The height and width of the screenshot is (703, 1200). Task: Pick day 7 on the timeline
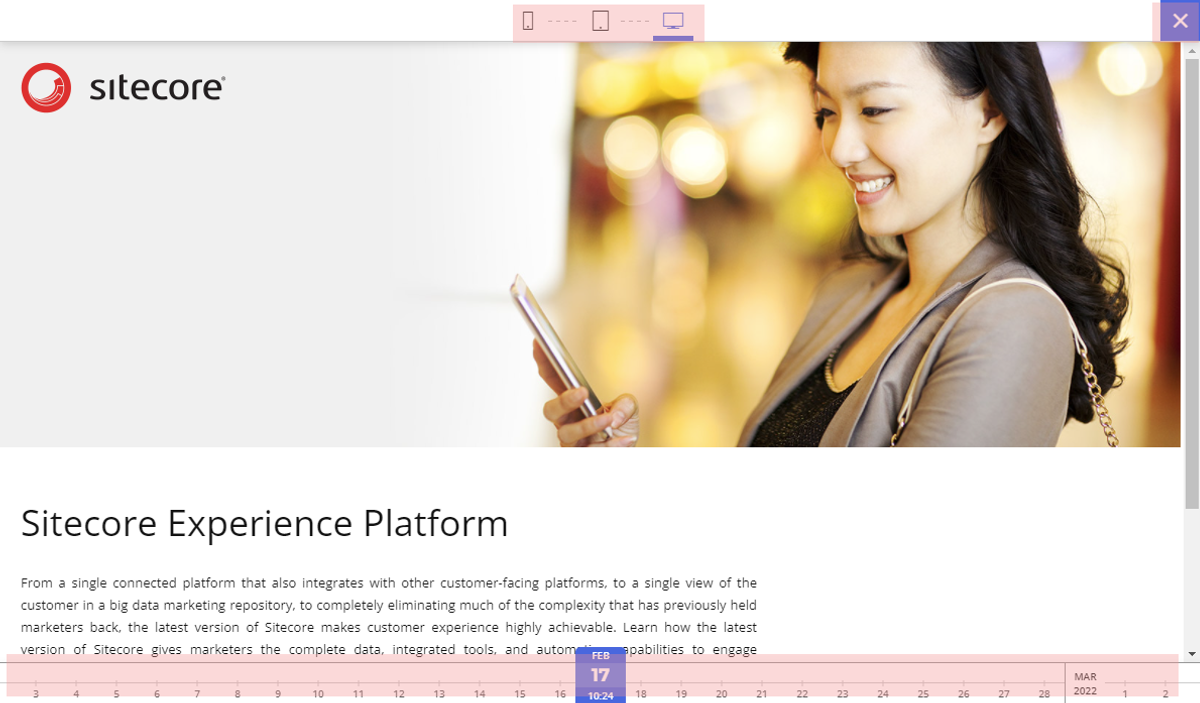point(197,693)
